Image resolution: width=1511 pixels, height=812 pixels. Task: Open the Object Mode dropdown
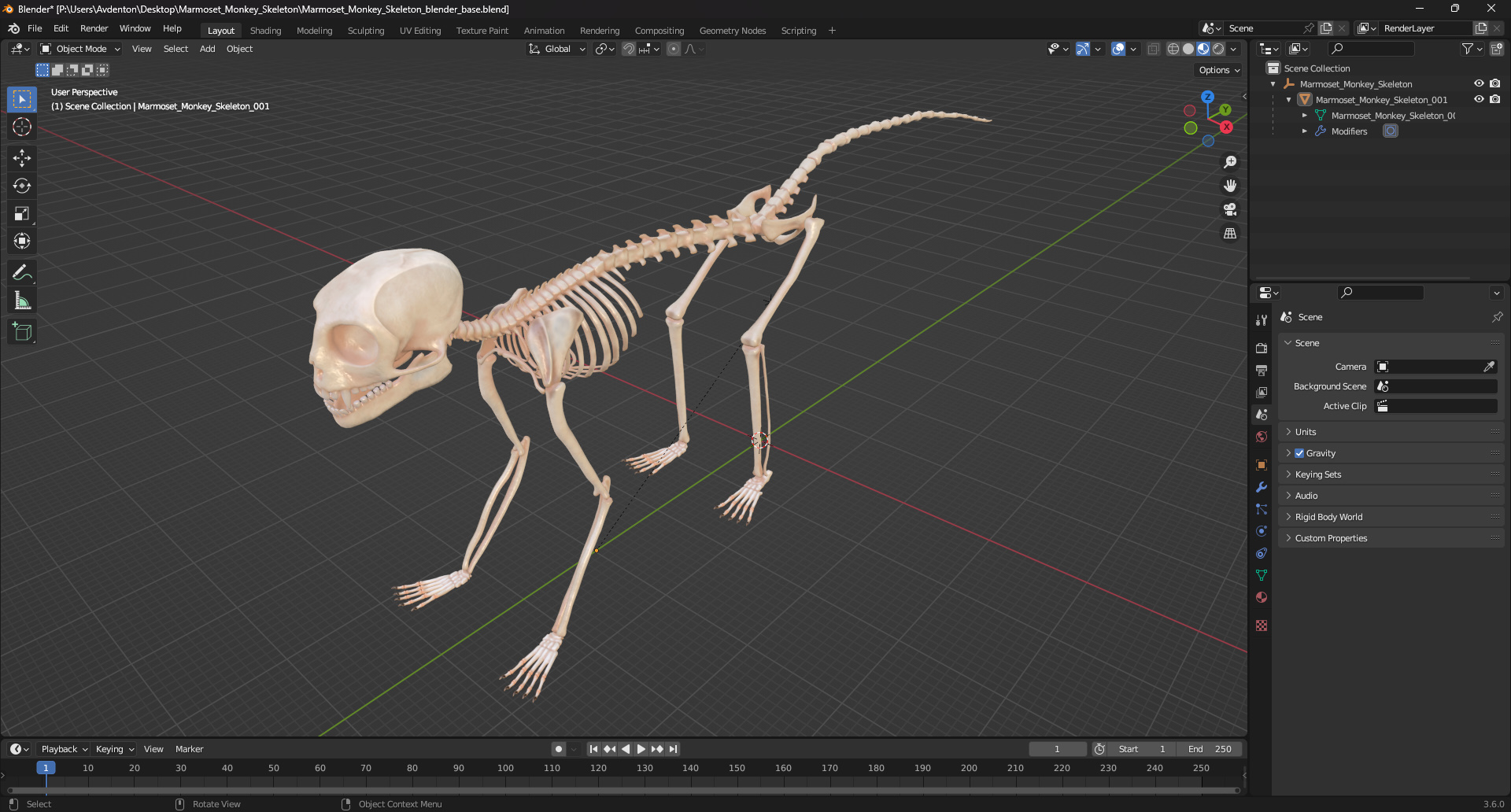point(80,49)
